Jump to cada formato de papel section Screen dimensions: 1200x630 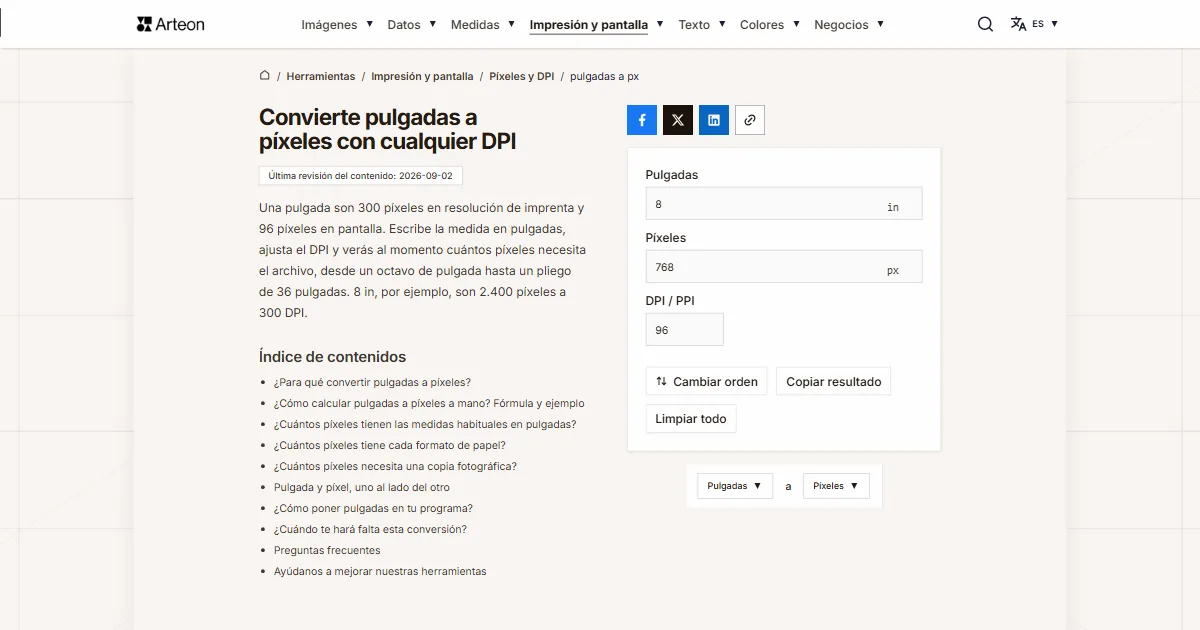tap(390, 445)
